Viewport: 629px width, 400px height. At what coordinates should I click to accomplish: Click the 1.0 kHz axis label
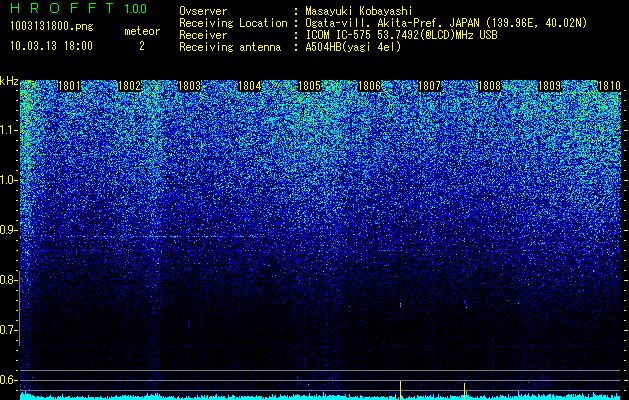click(x=9, y=180)
